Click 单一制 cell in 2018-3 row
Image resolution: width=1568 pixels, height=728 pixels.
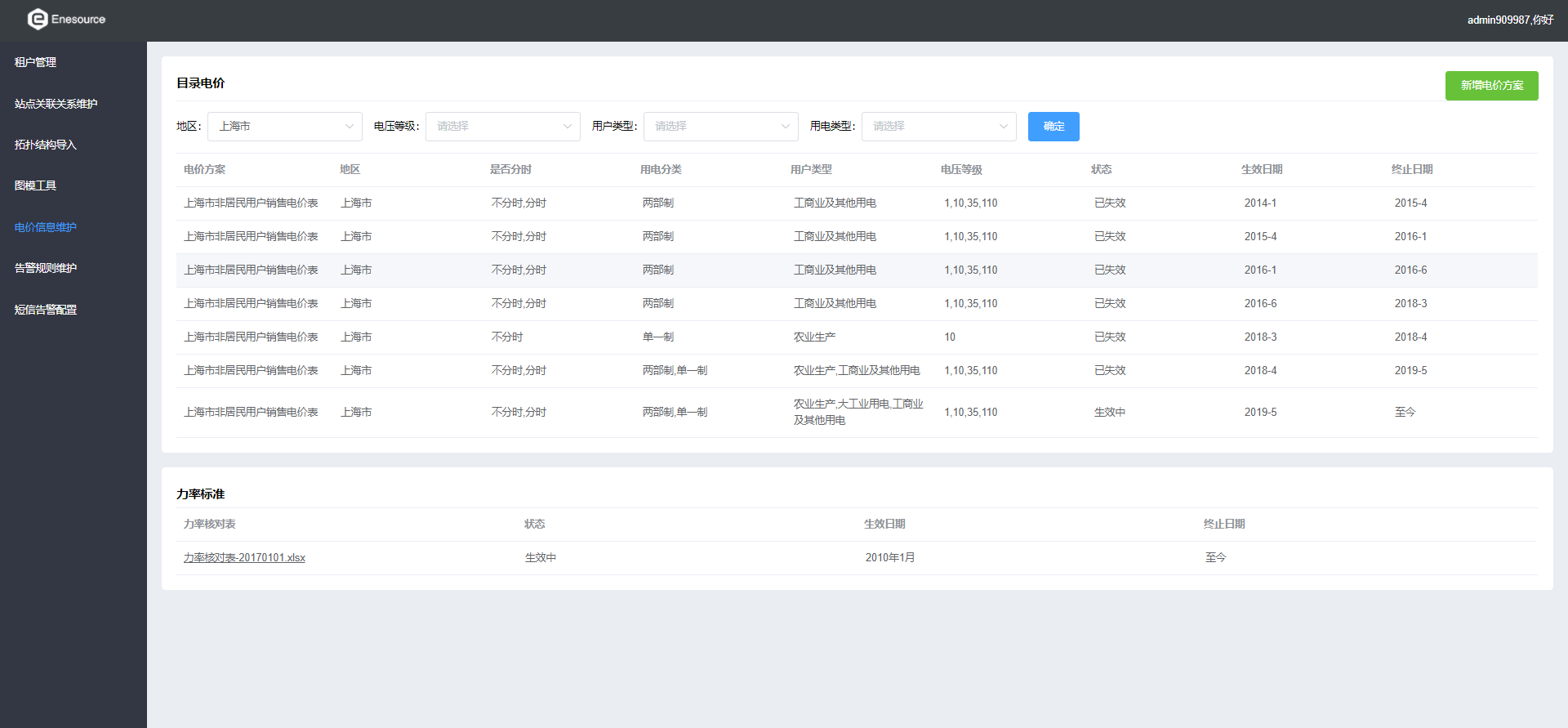point(658,337)
